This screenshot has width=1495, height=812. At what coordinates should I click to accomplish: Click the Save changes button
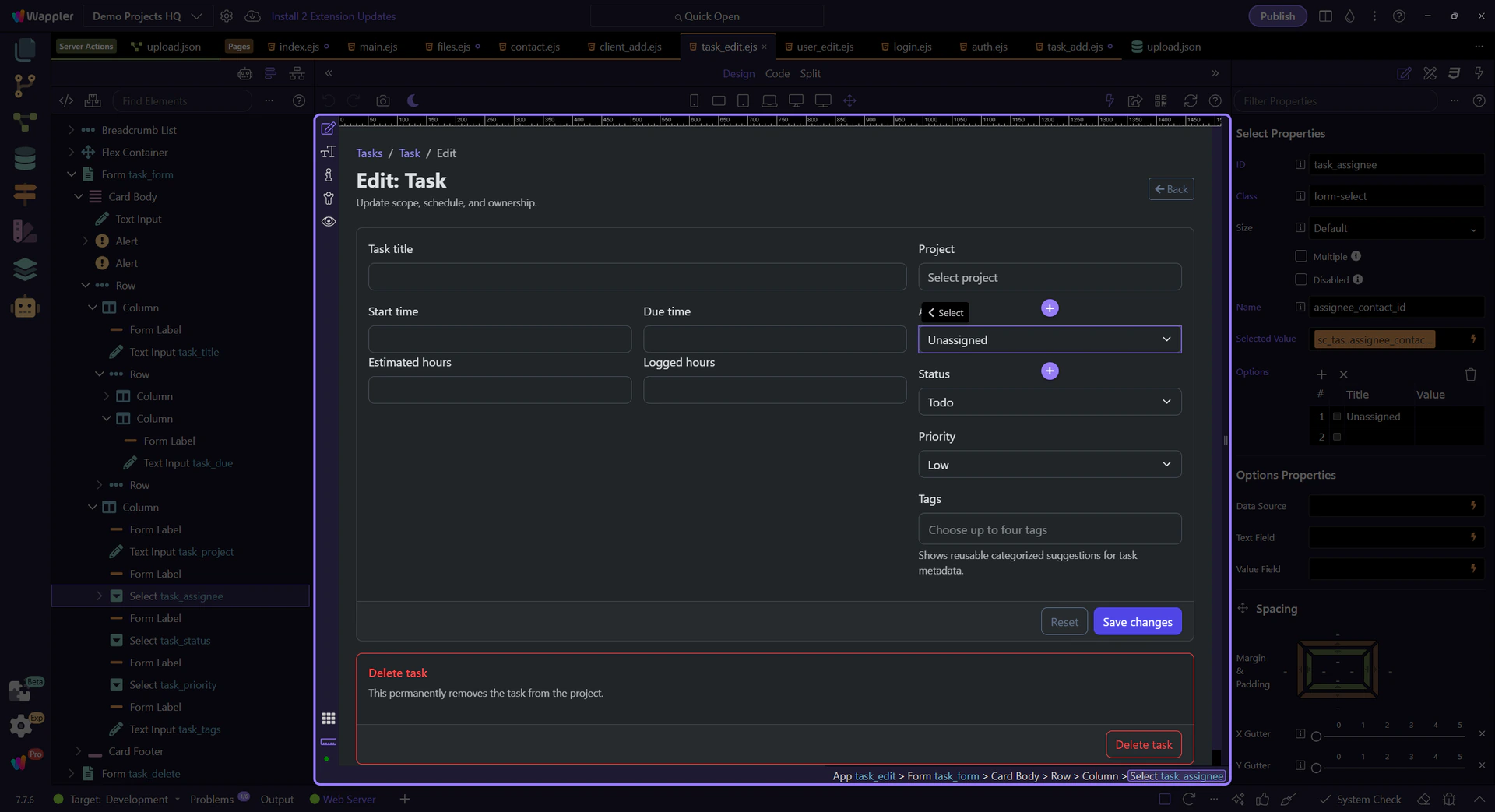(1137, 621)
